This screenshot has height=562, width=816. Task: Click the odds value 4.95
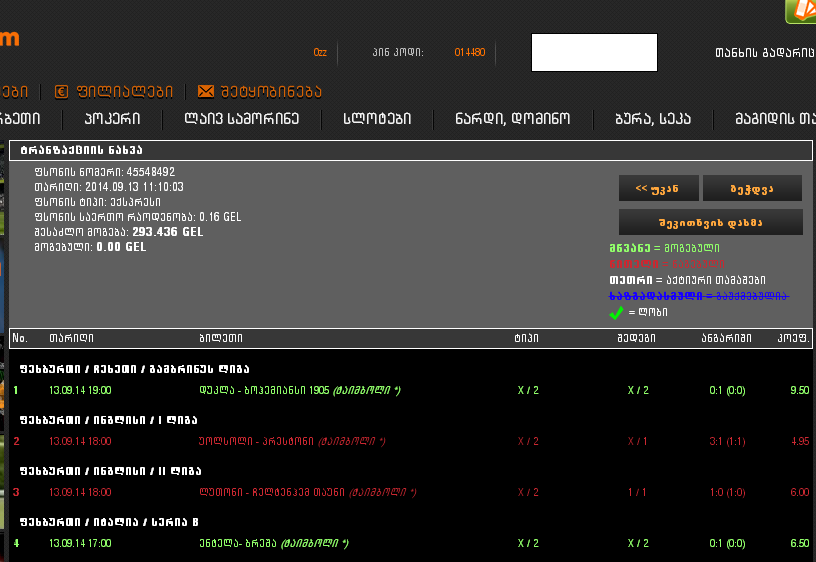[800, 441]
